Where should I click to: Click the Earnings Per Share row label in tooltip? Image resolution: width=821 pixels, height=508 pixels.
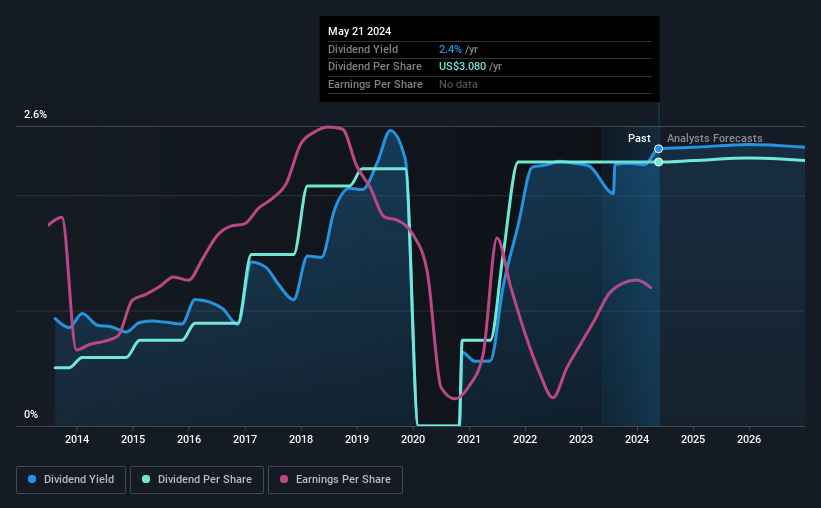pos(375,84)
